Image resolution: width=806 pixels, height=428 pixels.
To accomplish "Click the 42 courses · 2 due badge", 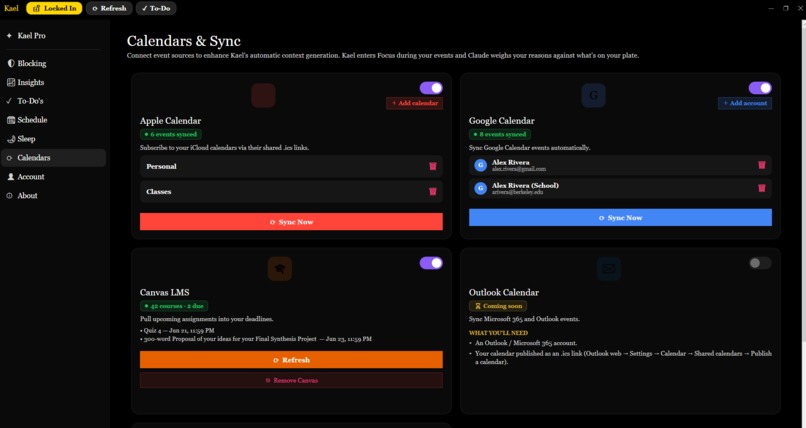I will (x=174, y=306).
